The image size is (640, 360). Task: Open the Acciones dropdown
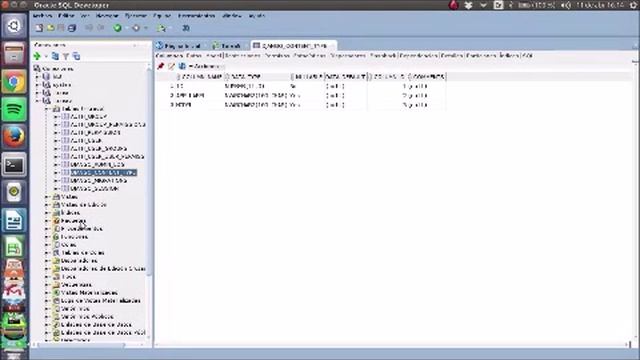click(x=206, y=66)
